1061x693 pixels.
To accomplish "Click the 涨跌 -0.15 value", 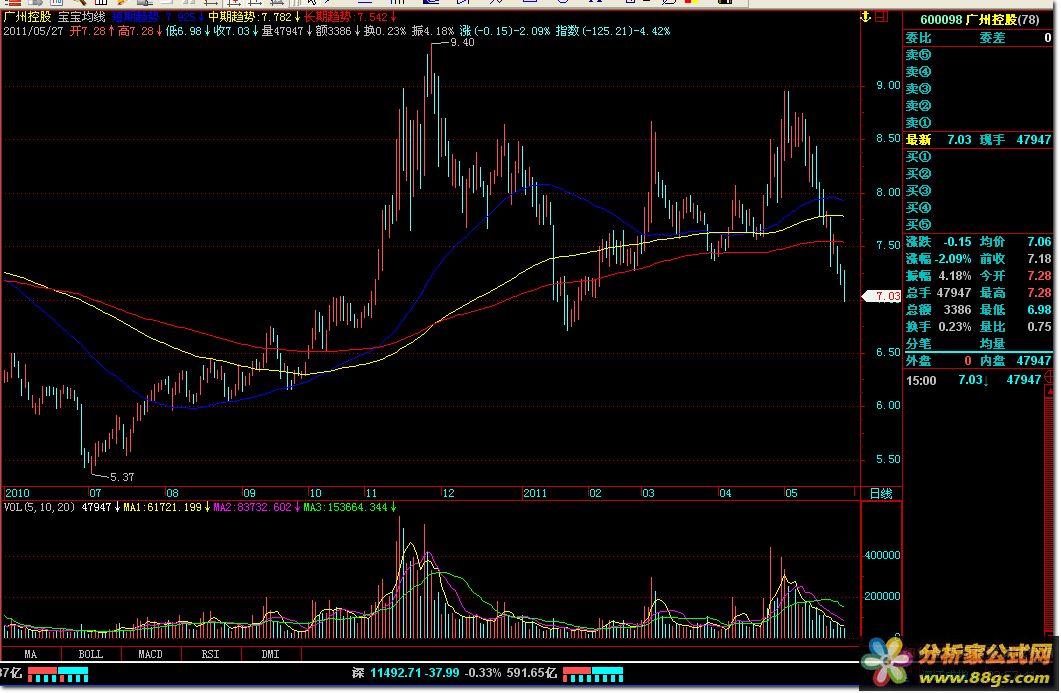I will coord(957,242).
